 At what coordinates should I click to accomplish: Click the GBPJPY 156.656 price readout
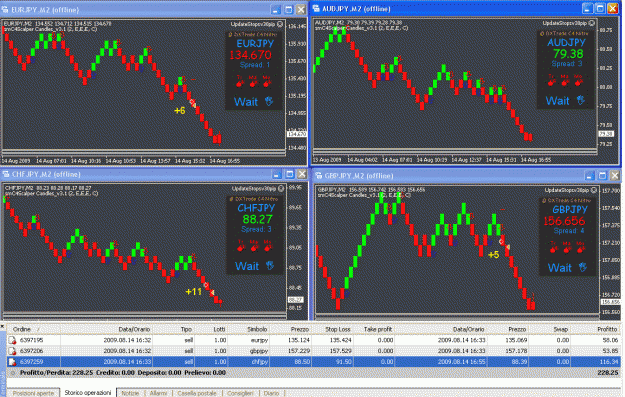564,221
